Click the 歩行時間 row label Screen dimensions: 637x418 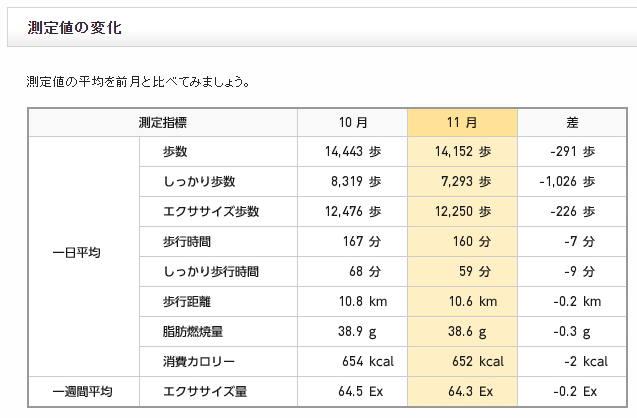pyautogui.click(x=187, y=242)
